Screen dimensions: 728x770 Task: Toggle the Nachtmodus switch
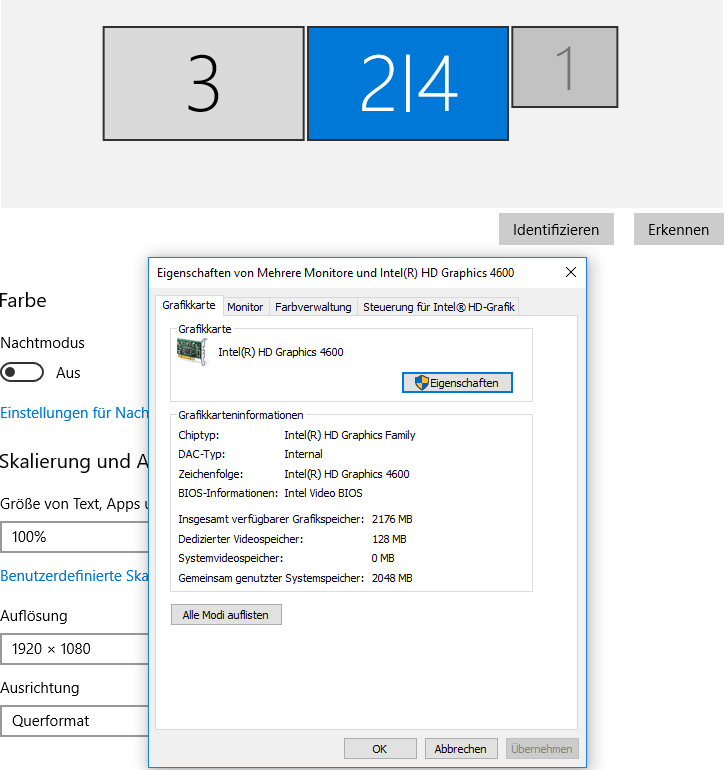22,372
